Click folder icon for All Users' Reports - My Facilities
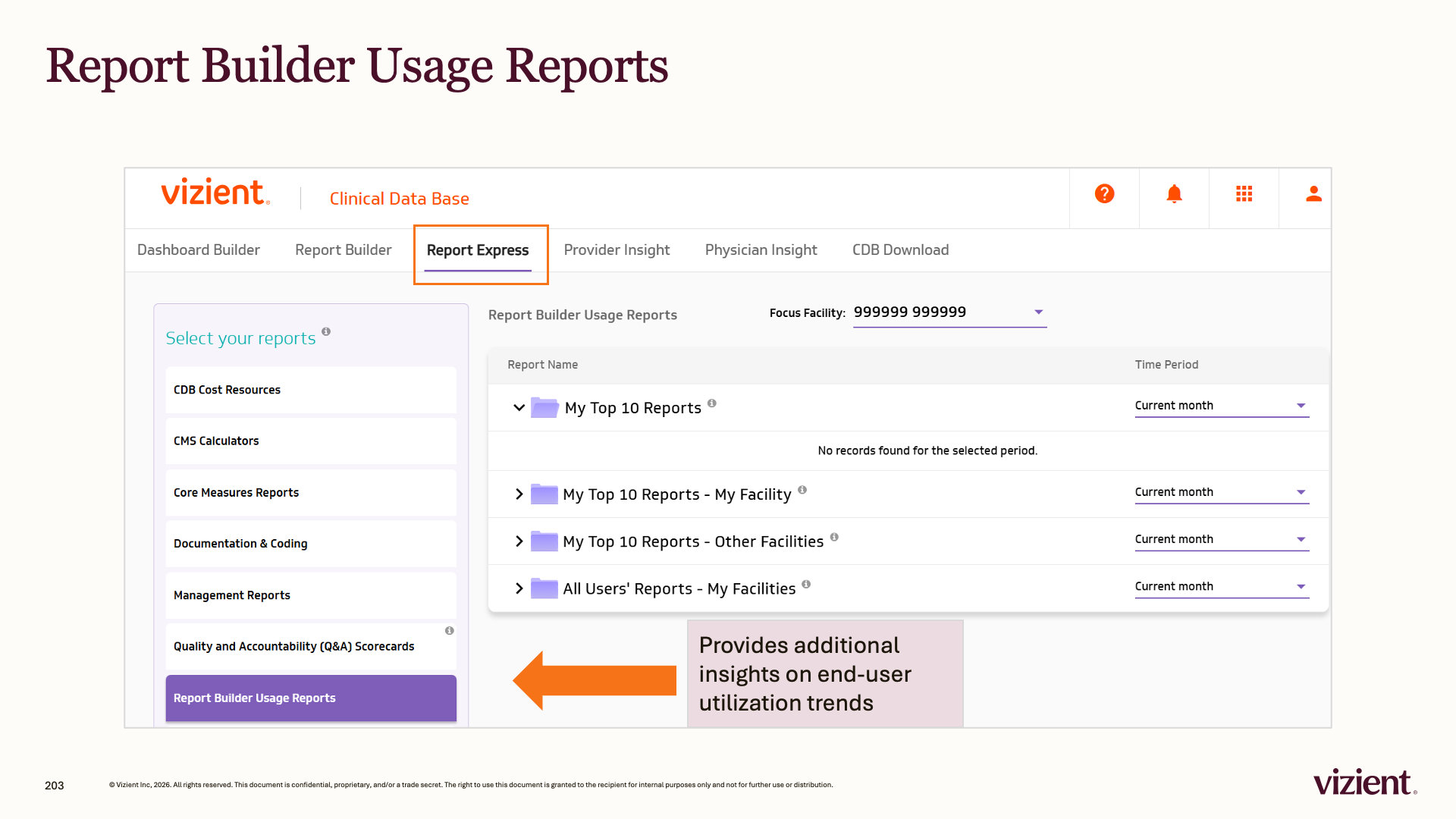Viewport: 1456px width, 819px height. 544,588
